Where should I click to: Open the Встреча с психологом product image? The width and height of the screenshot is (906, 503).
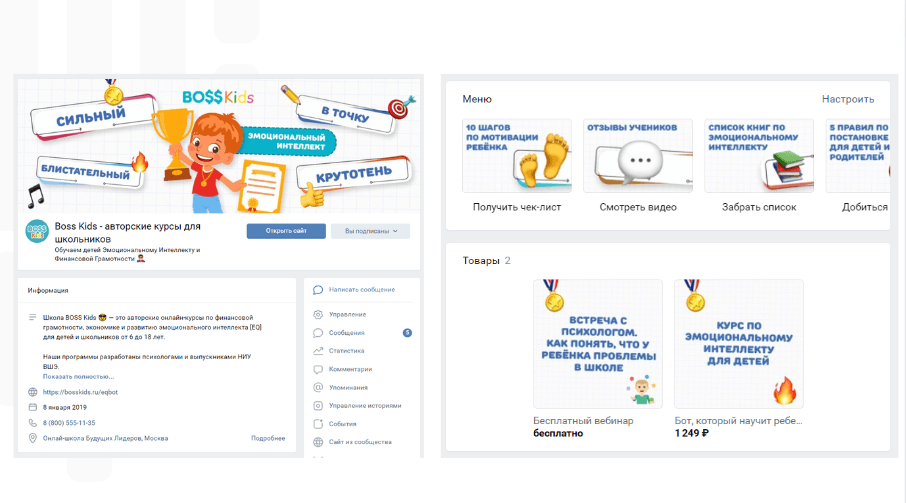pyautogui.click(x=598, y=344)
